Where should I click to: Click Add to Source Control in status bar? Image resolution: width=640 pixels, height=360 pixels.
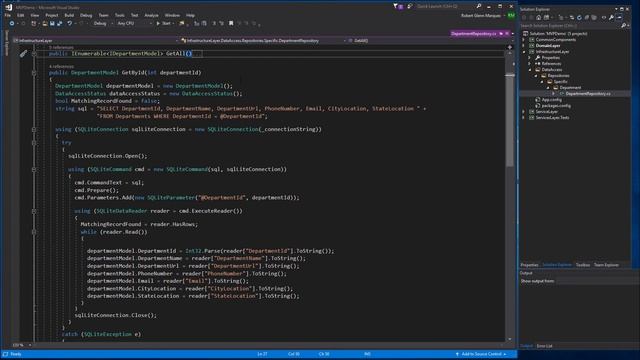481,354
